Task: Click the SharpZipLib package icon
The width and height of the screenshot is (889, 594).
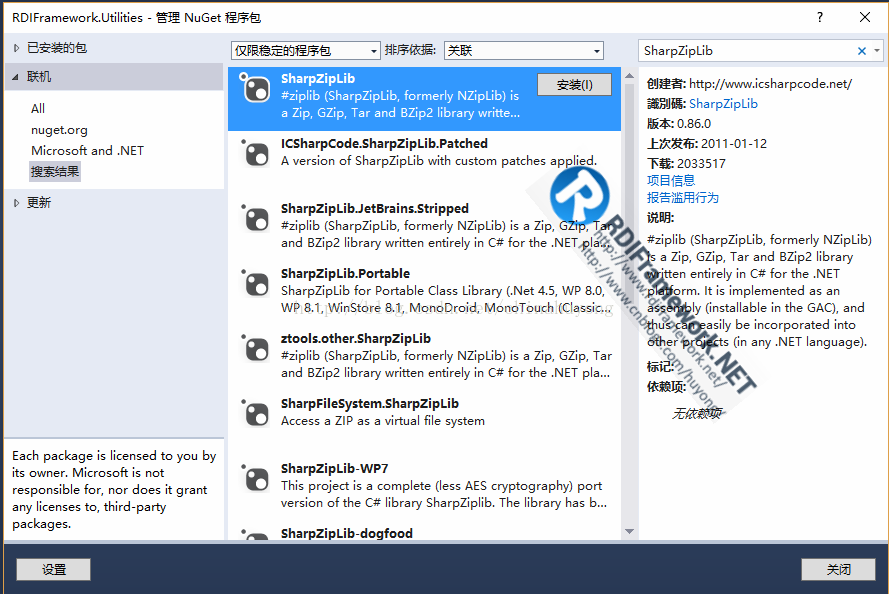Action: click(x=255, y=88)
